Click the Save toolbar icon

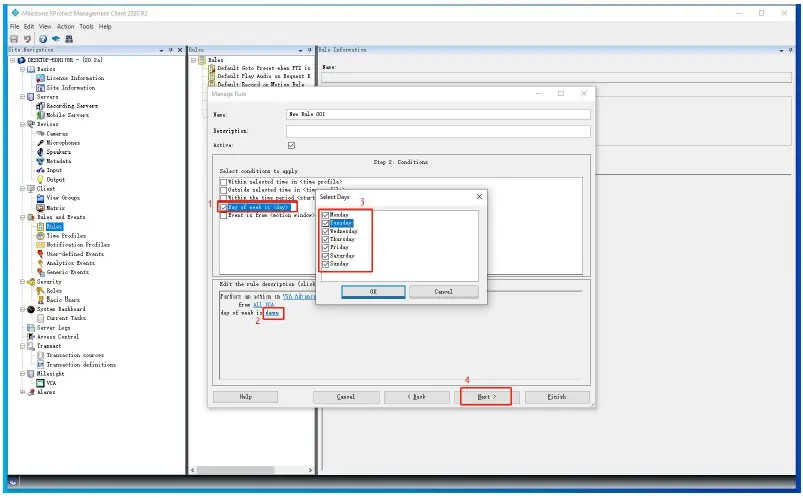[14, 39]
